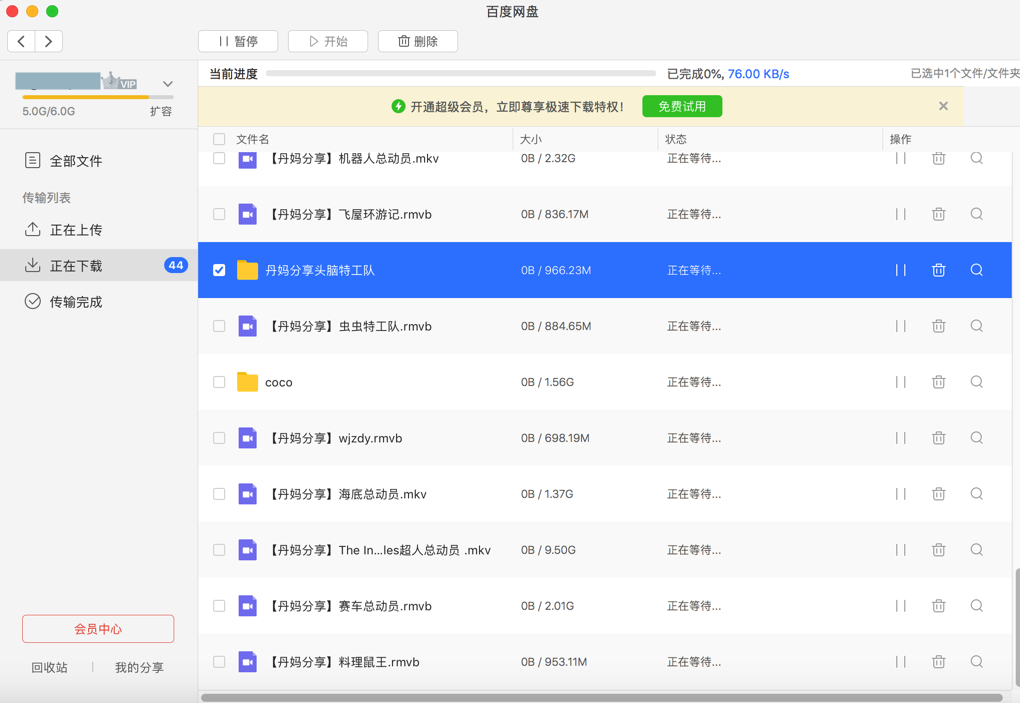
Task: Open 会员中心
Action: (x=98, y=629)
